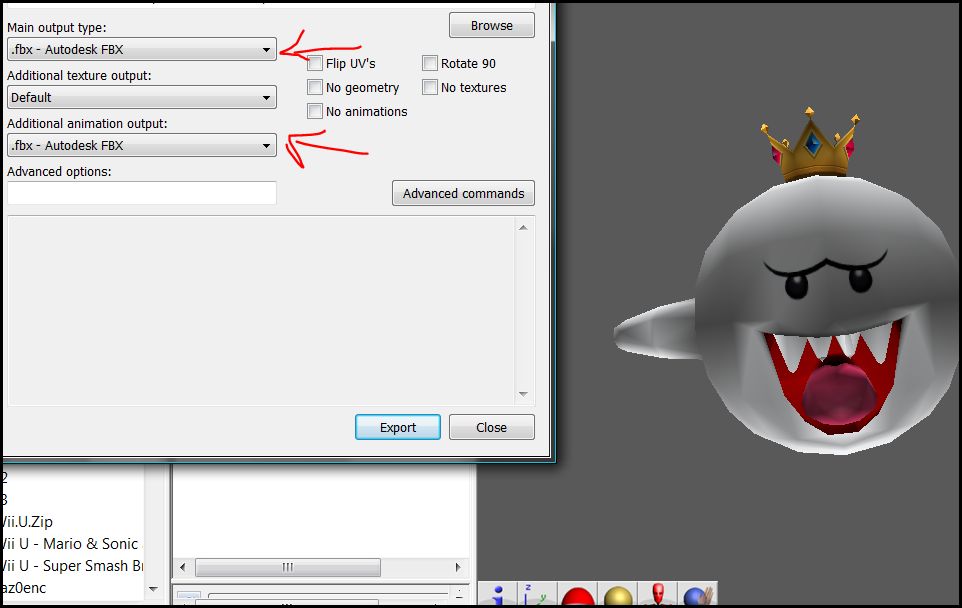
Task: Click the file list horizontal scrollbar thumb
Action: coord(288,568)
